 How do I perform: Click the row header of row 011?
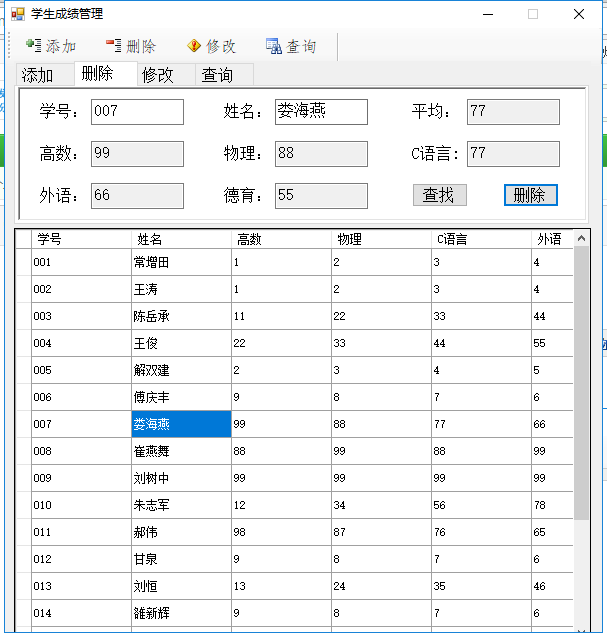tap(24, 532)
